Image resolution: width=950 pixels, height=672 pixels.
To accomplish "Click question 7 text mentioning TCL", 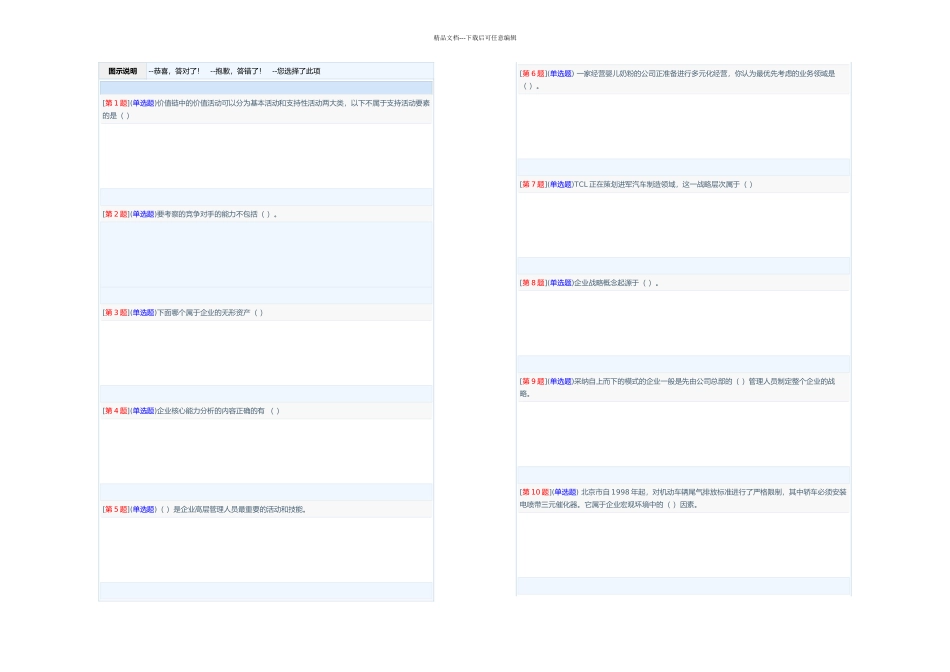I will (663, 185).
